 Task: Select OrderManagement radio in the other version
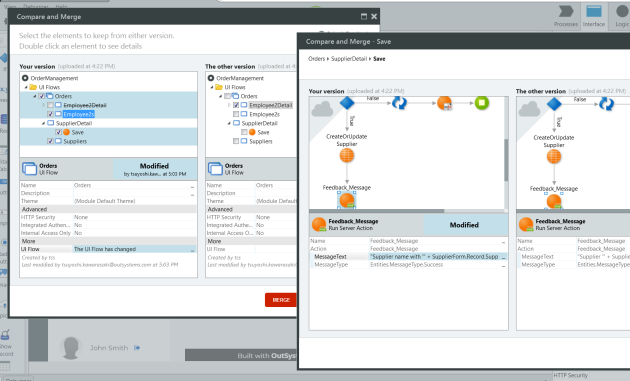[211, 78]
